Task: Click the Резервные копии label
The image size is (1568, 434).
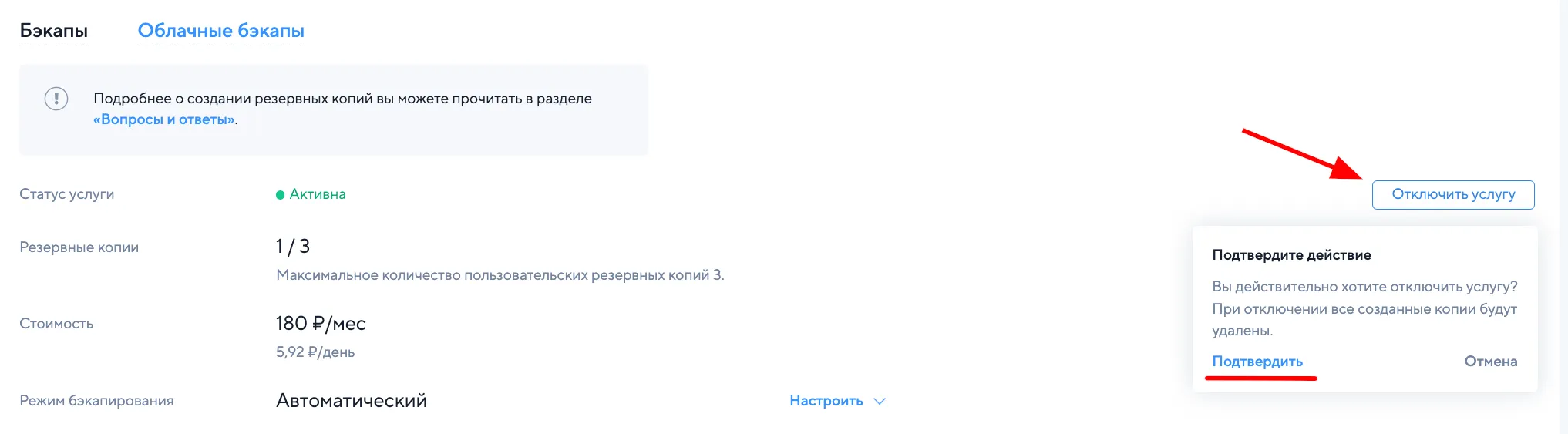Action: click(79, 247)
